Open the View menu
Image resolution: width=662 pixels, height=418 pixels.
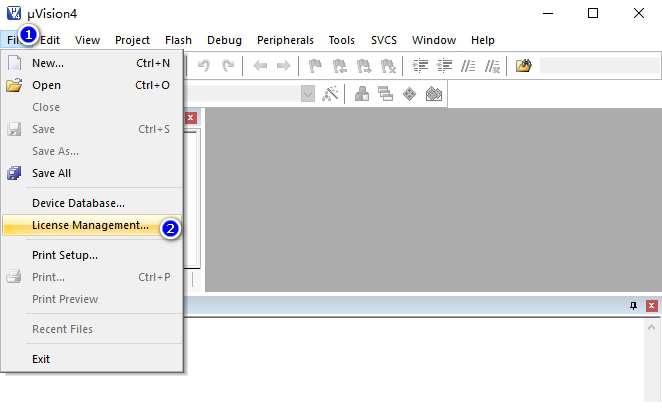point(87,40)
